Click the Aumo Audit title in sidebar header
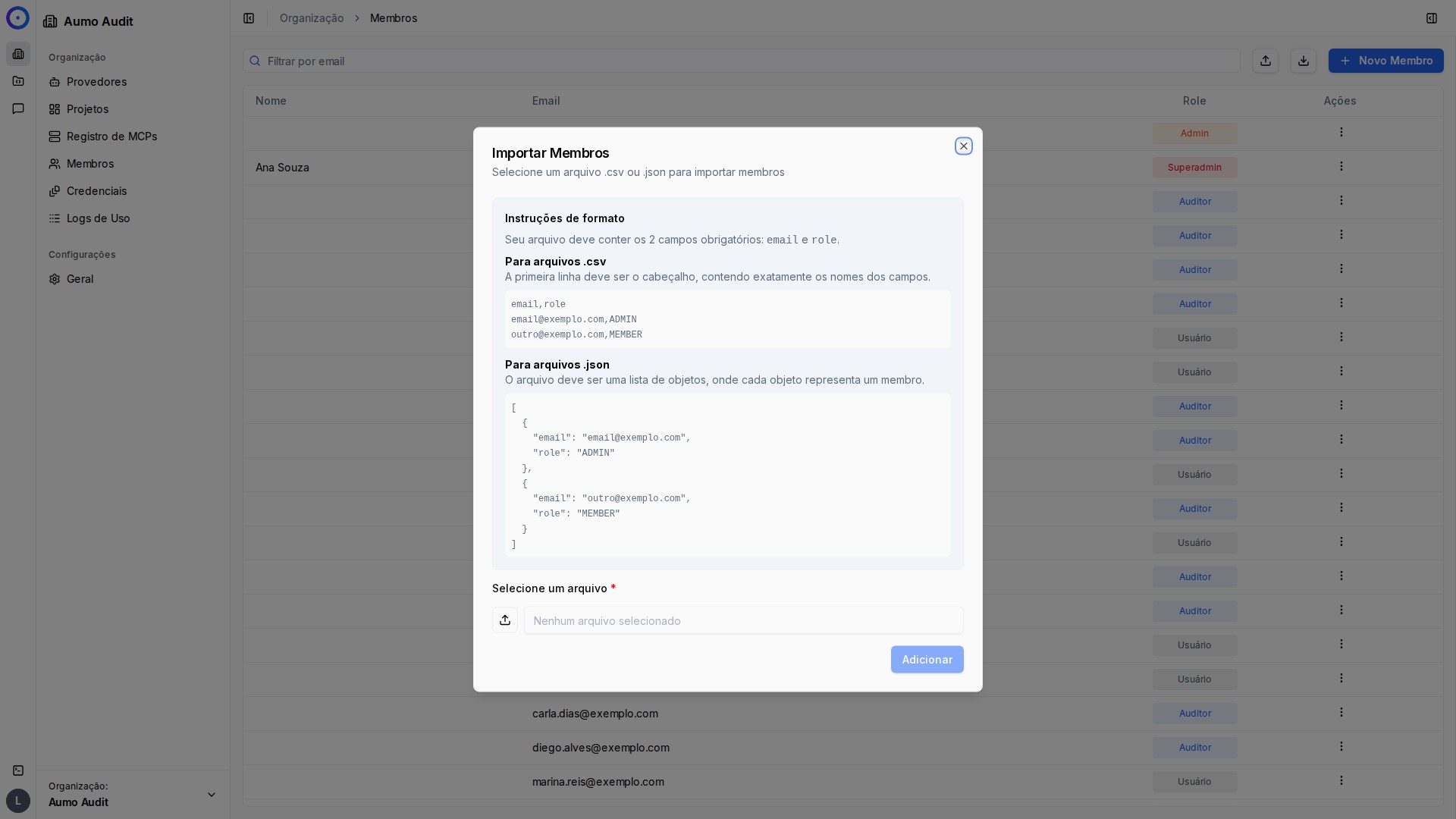The height and width of the screenshot is (819, 1456). tap(99, 21)
